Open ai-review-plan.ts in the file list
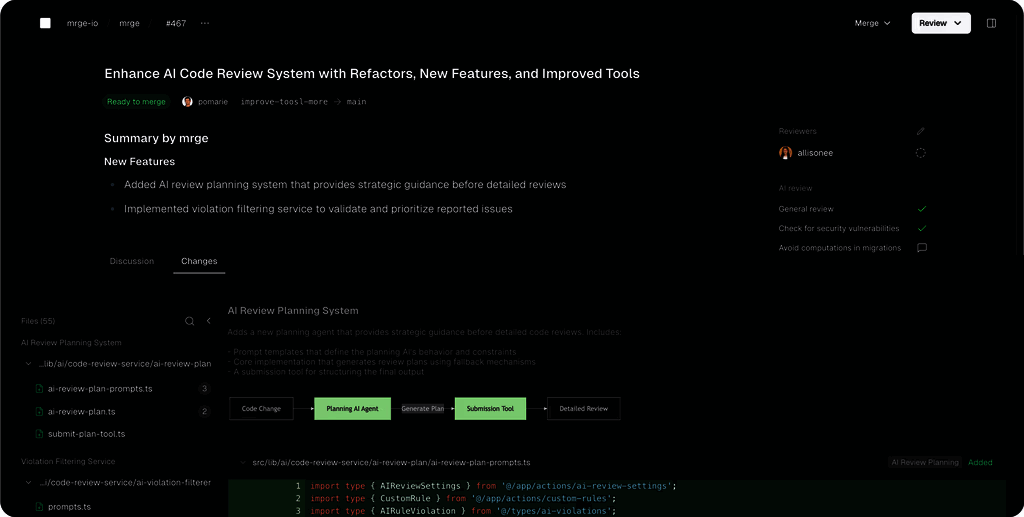The height and width of the screenshot is (517, 1024). point(81,411)
